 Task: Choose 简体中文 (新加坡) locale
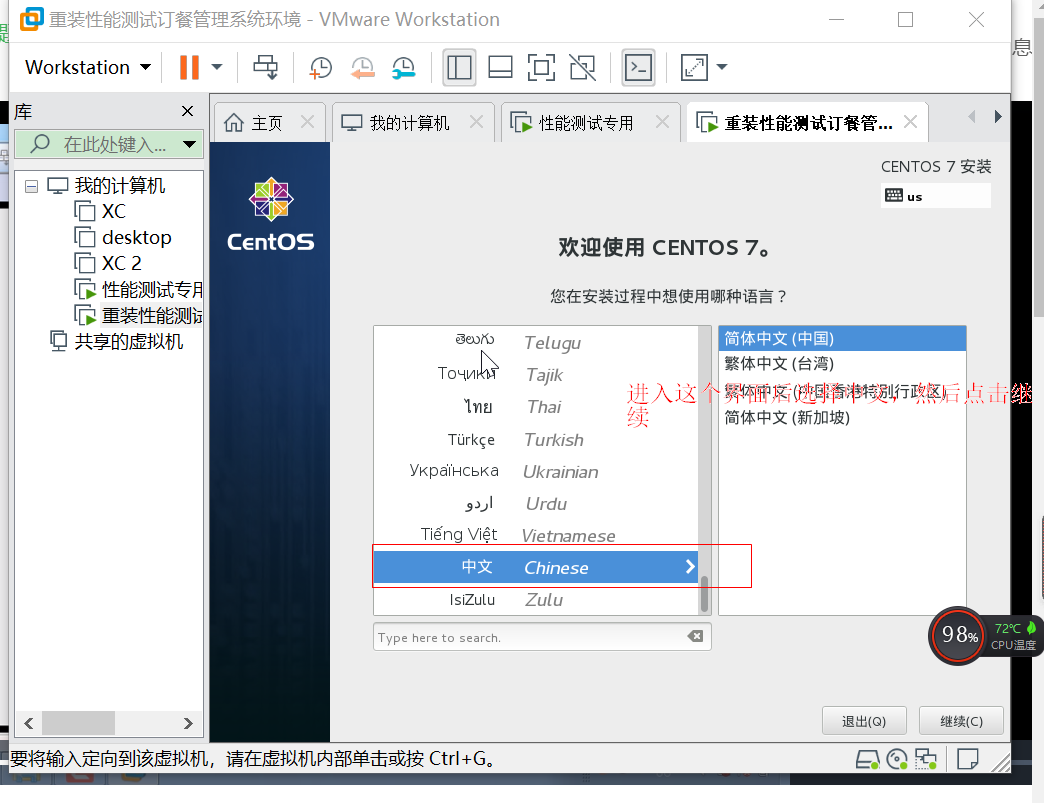pos(842,417)
